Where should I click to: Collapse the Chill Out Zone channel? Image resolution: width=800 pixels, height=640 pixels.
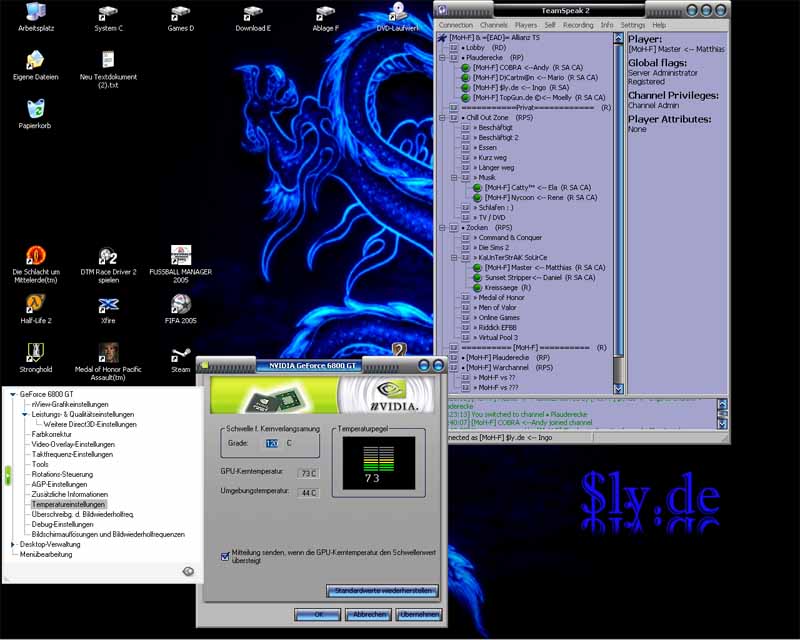[x=442, y=117]
